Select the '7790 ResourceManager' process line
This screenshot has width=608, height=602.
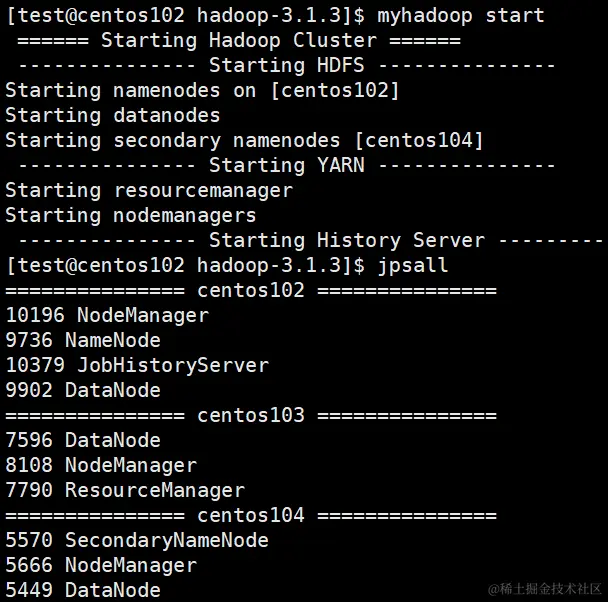pyautogui.click(x=125, y=490)
